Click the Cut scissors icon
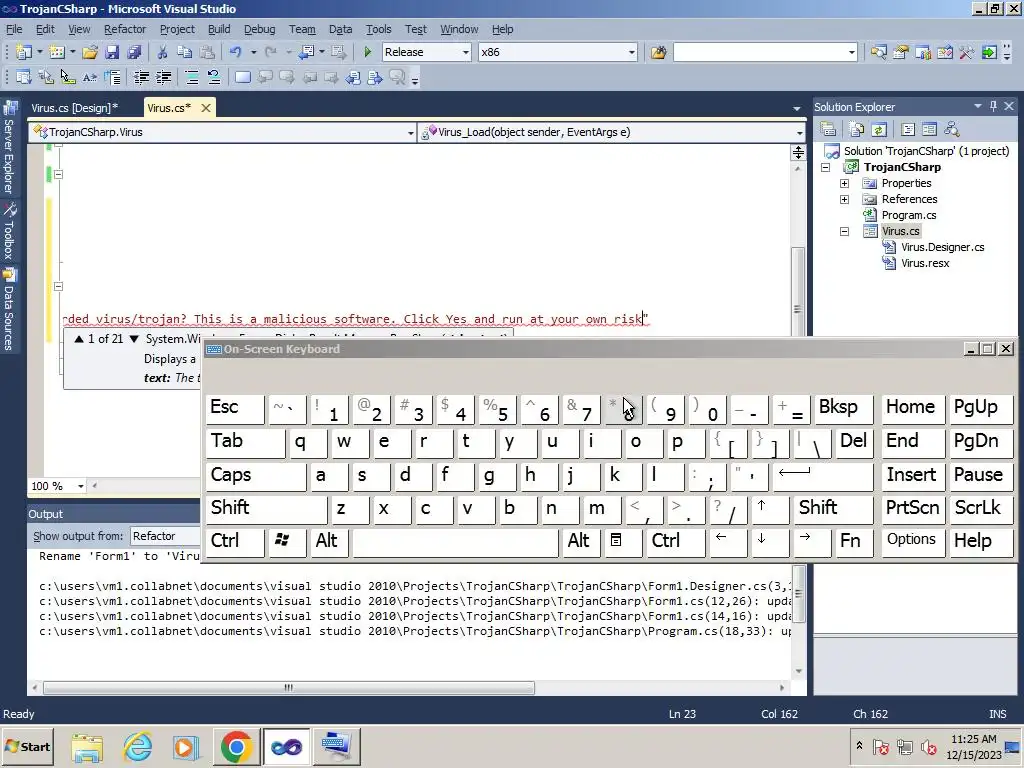This screenshot has height=768, width=1024. point(163,52)
